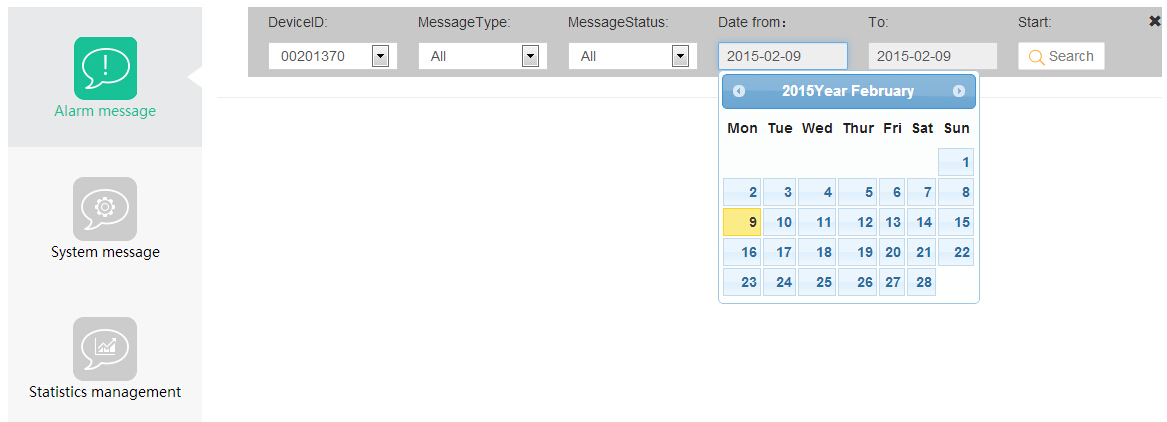Choose February 28 in the calendar
Image resolution: width=1167 pixels, height=422 pixels.
point(923,282)
